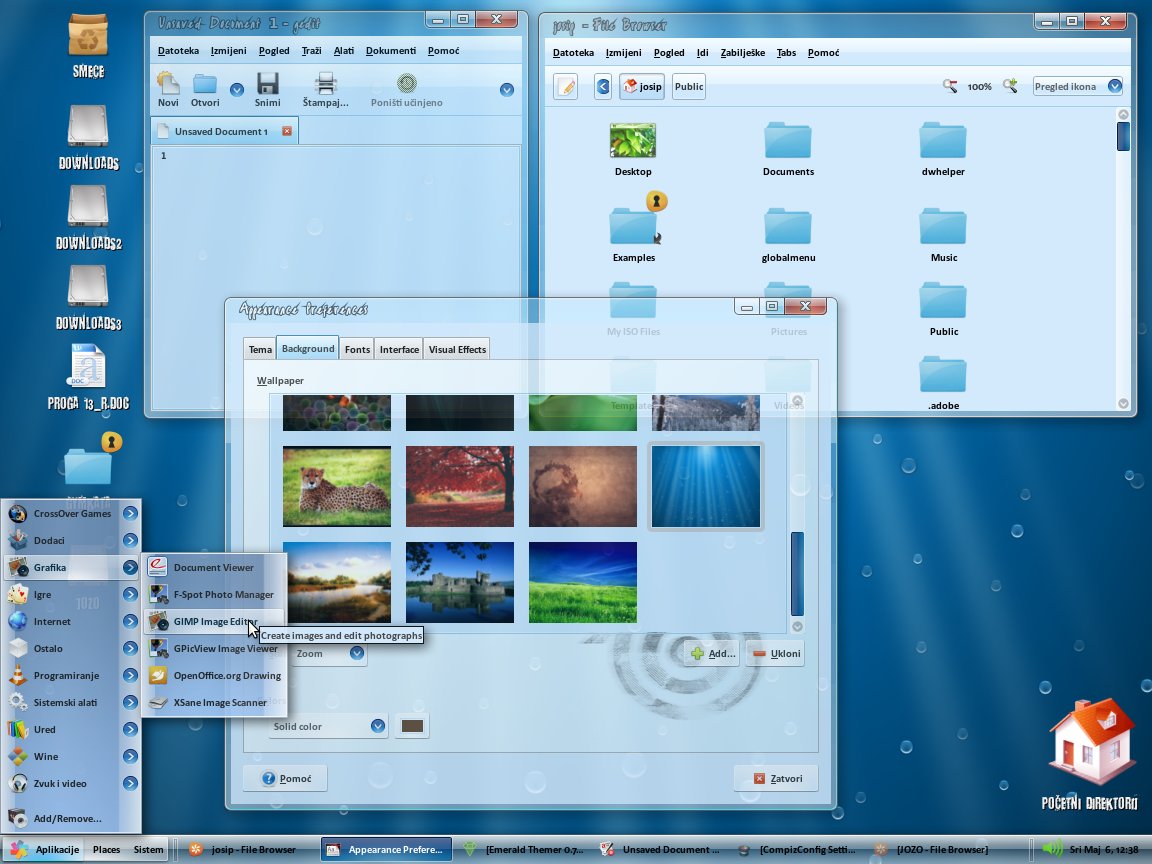This screenshot has width=1152, height=864.
Task: Click the Snimi save floppy icon in gedit
Action: [267, 83]
